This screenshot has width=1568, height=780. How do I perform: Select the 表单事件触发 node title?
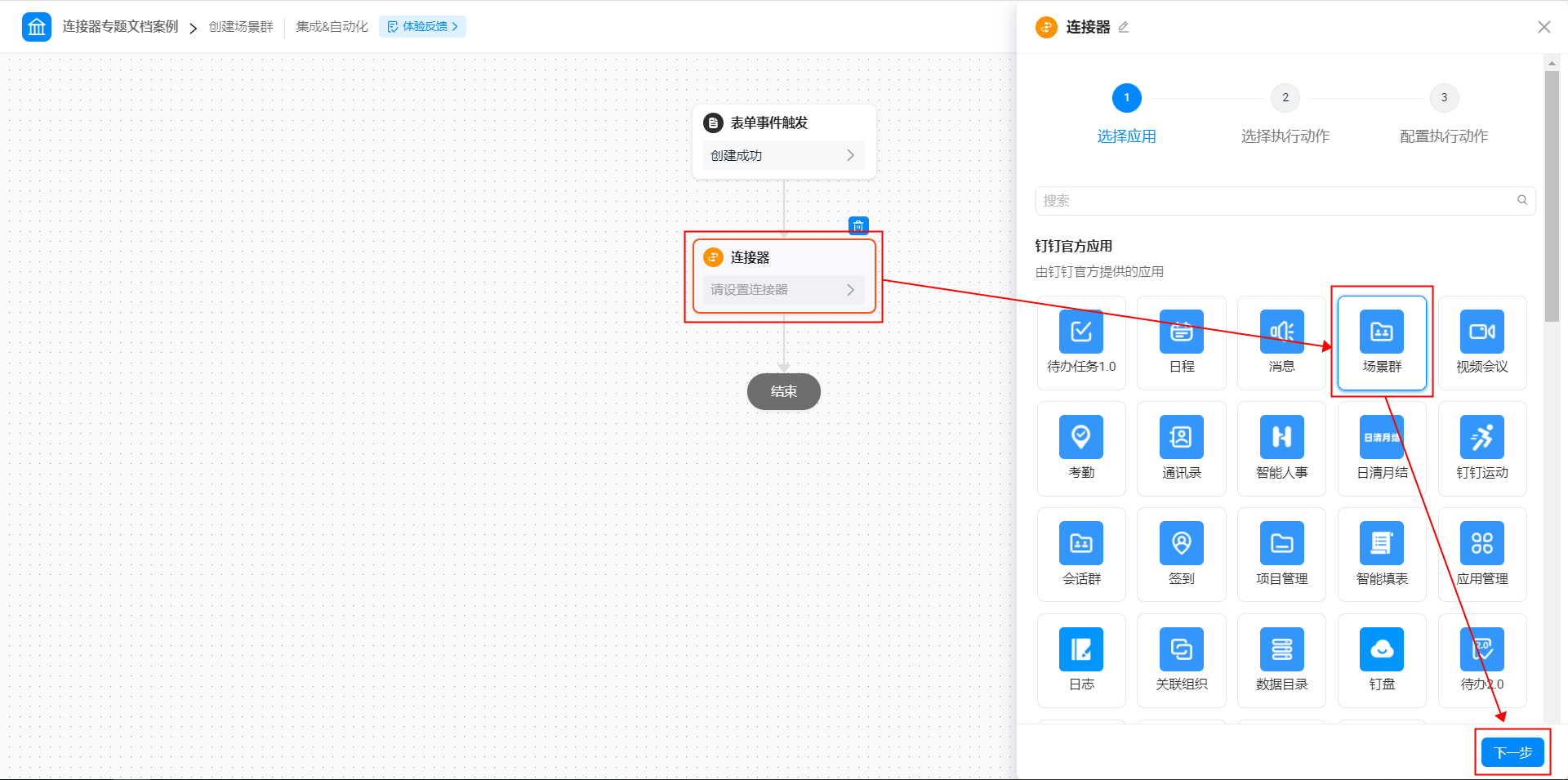coord(768,123)
